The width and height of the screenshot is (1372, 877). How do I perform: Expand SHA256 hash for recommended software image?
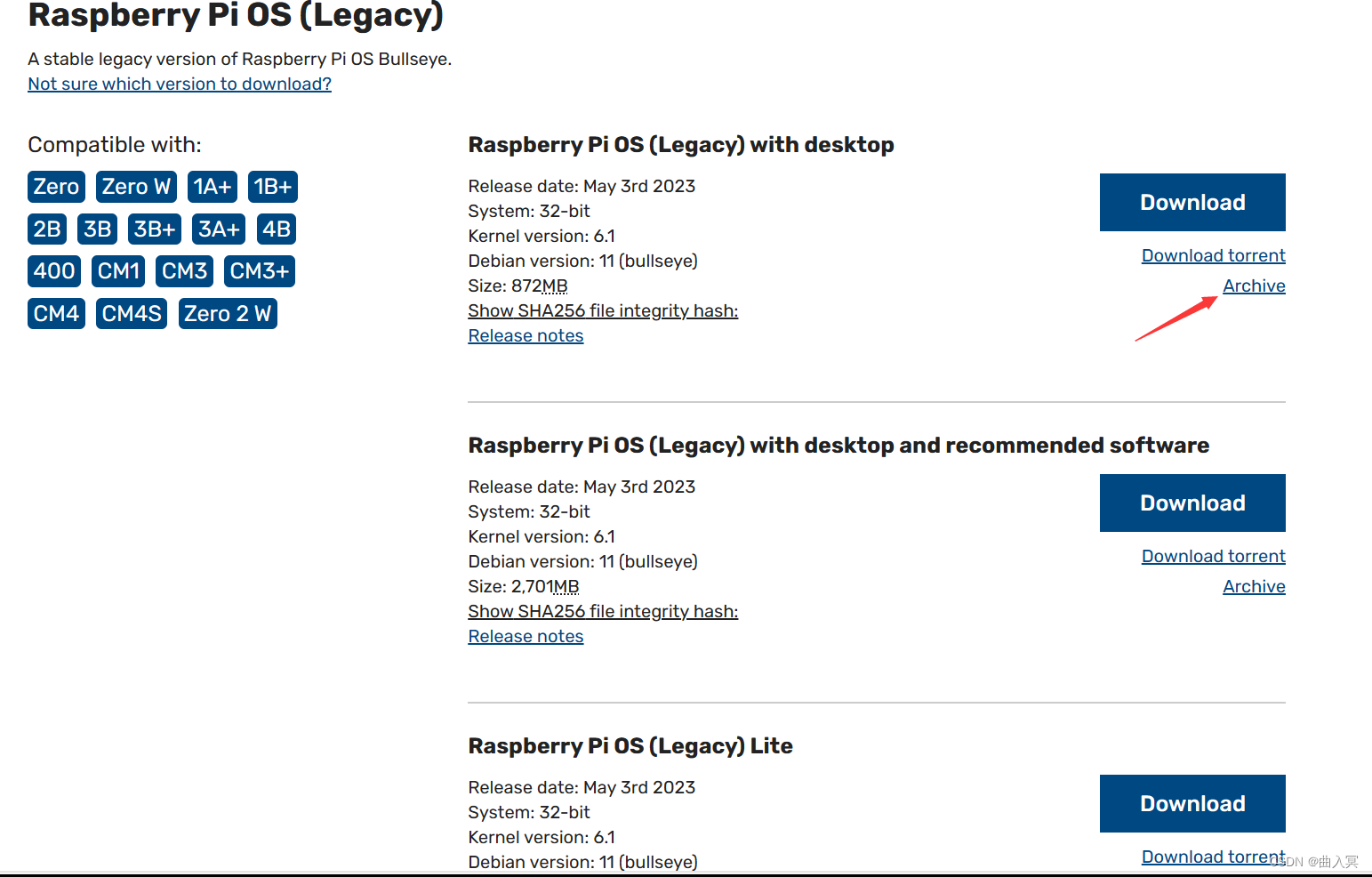tap(603, 611)
